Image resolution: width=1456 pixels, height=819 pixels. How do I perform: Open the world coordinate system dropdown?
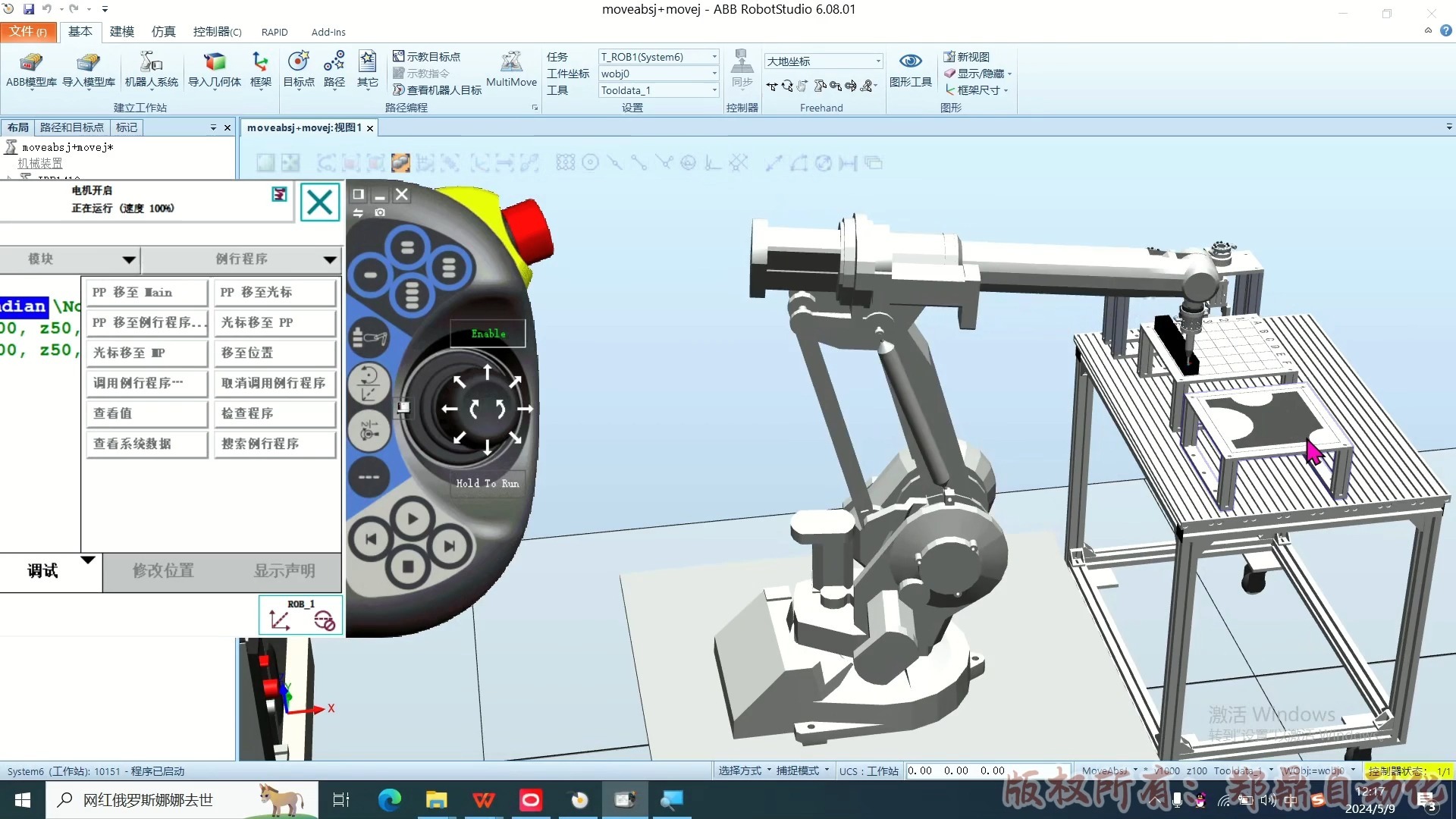tap(824, 61)
